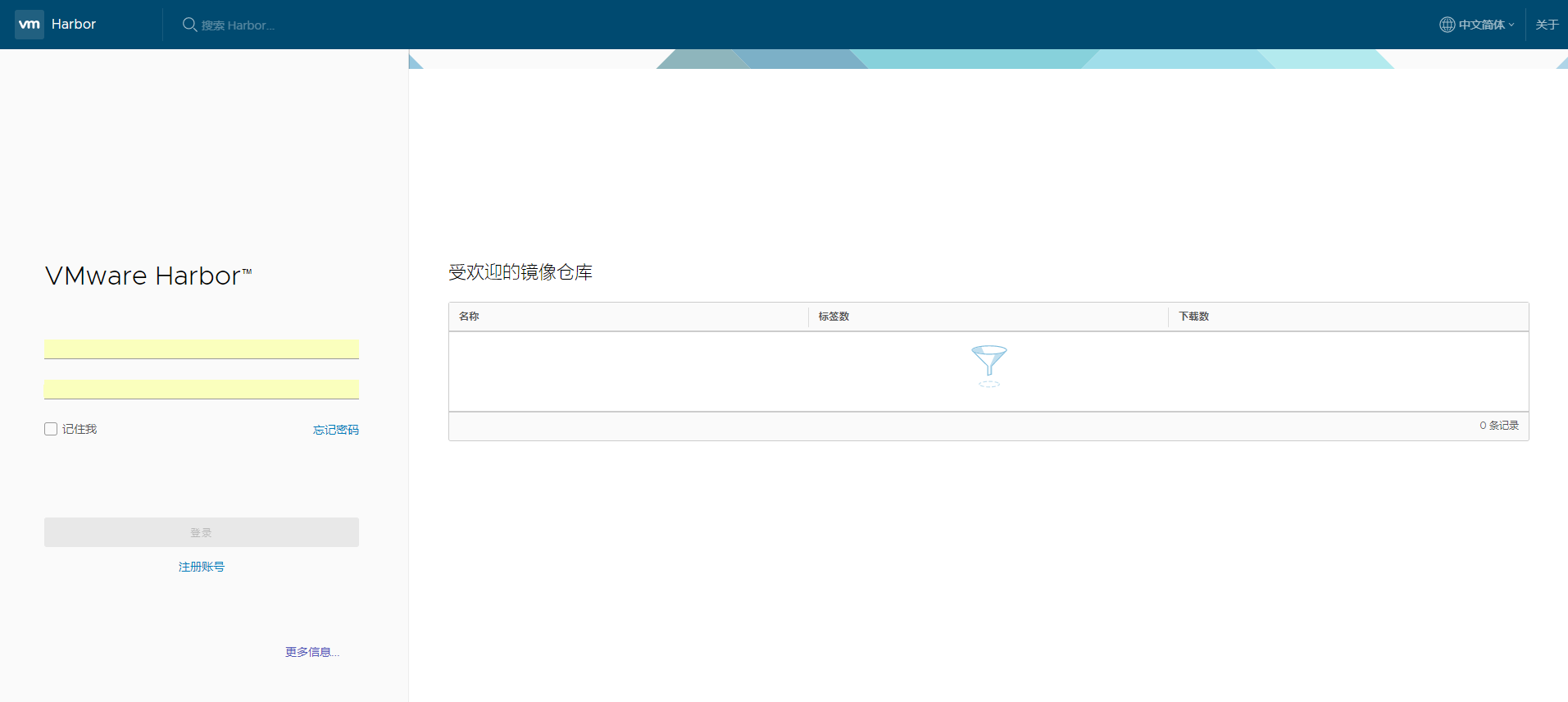Click the 0 条记录 footer text

click(x=1499, y=426)
